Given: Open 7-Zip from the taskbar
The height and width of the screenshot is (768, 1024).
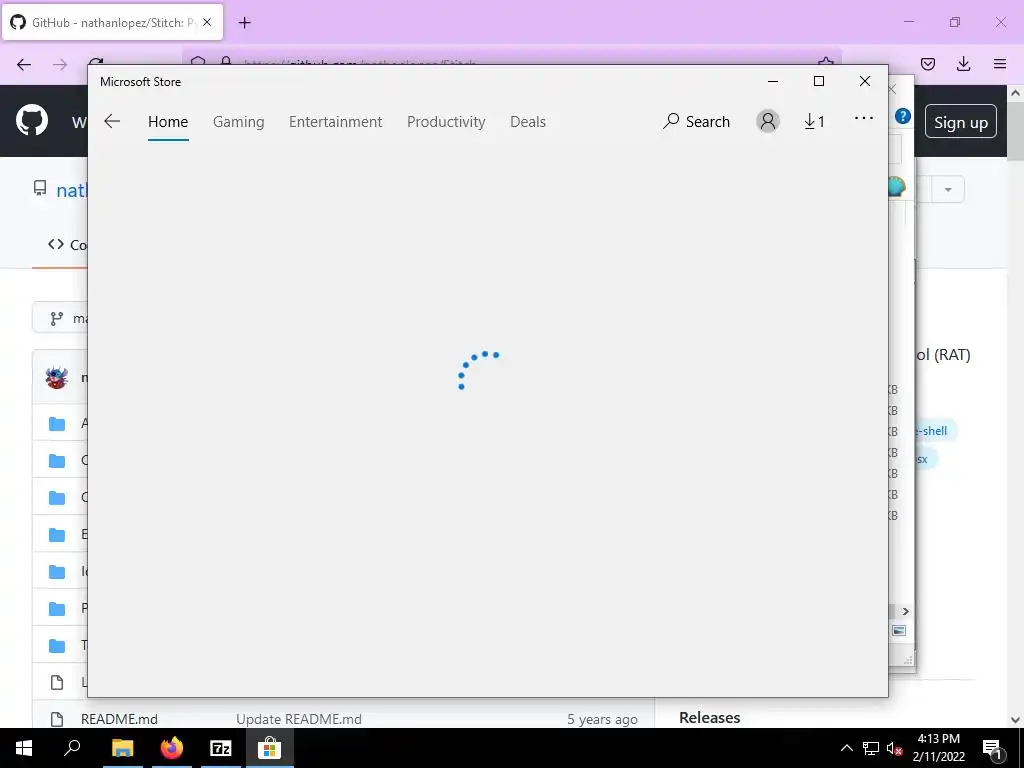Looking at the screenshot, I should tap(221, 748).
